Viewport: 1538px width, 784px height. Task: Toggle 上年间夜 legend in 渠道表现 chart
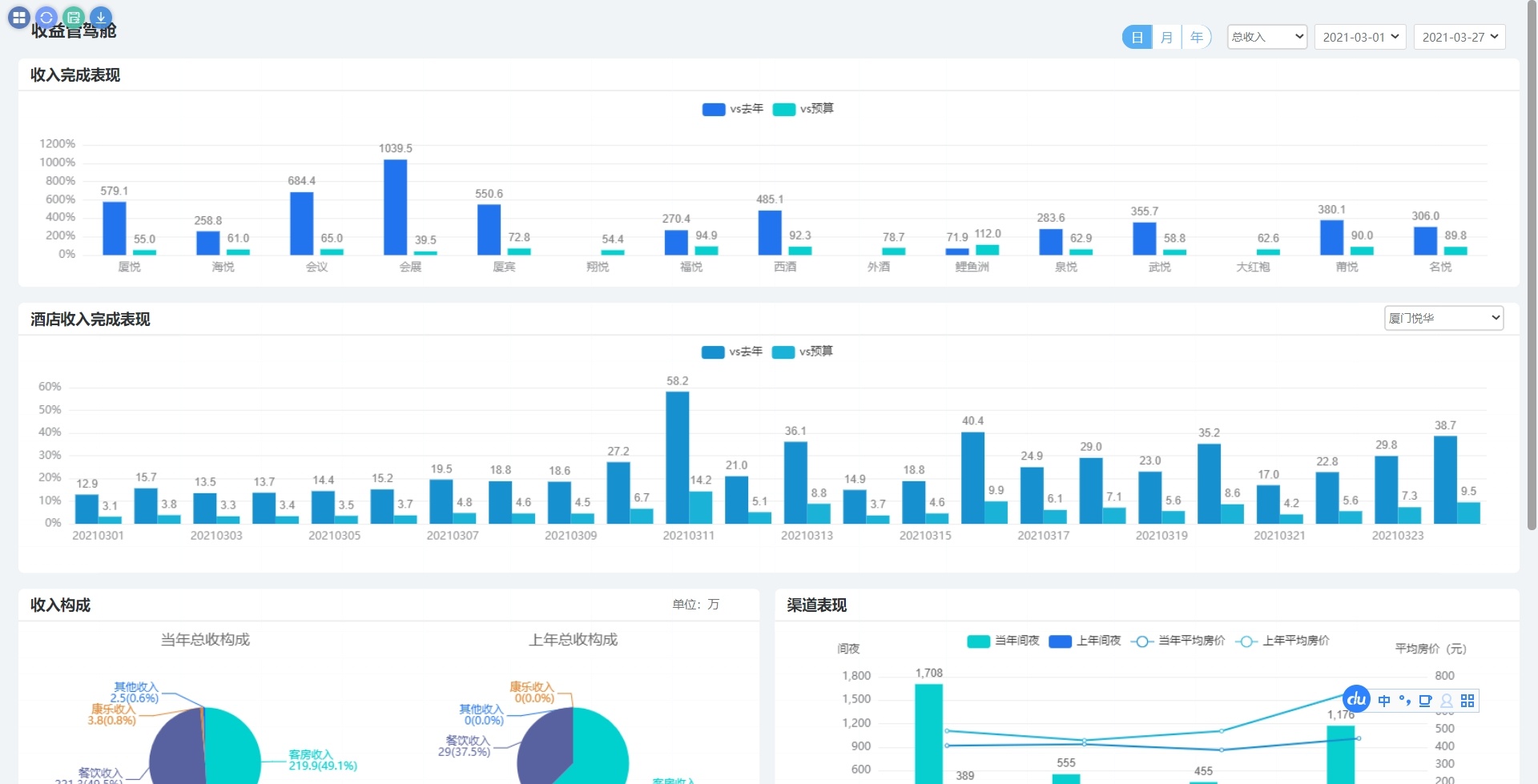tap(1085, 641)
